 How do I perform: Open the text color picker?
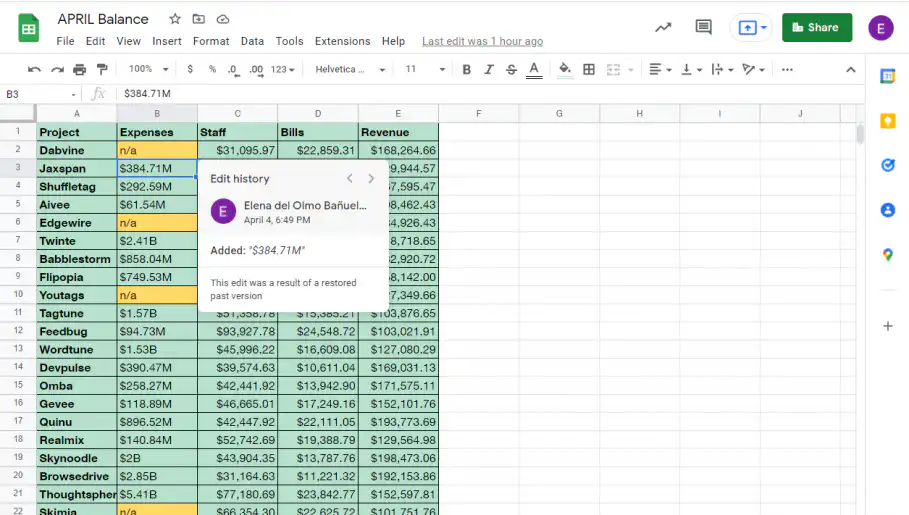tap(534, 70)
